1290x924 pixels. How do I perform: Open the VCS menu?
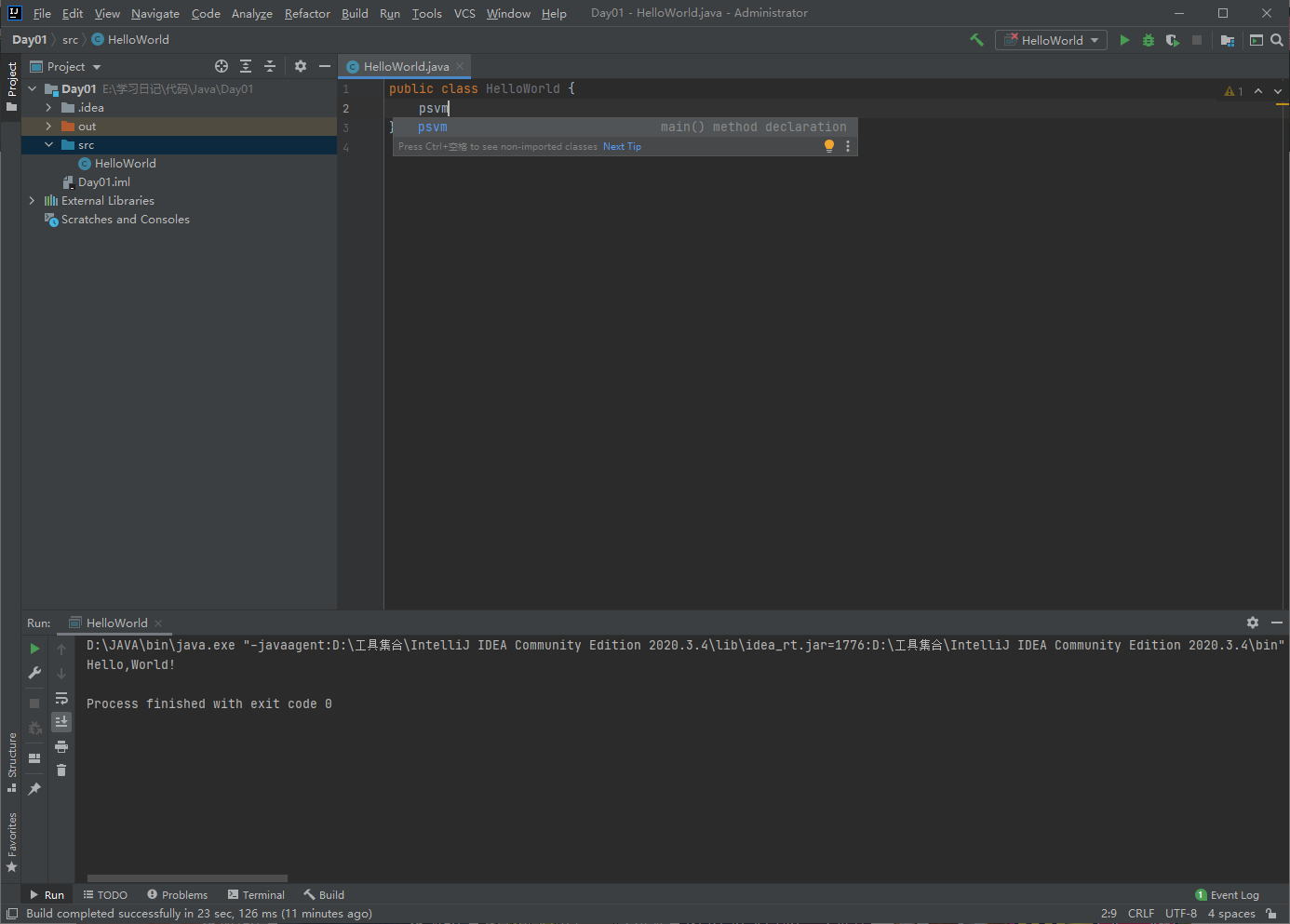[x=464, y=13]
